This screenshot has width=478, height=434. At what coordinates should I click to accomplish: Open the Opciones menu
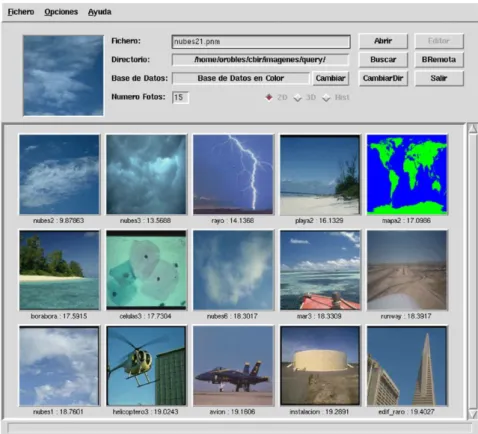[x=61, y=12]
